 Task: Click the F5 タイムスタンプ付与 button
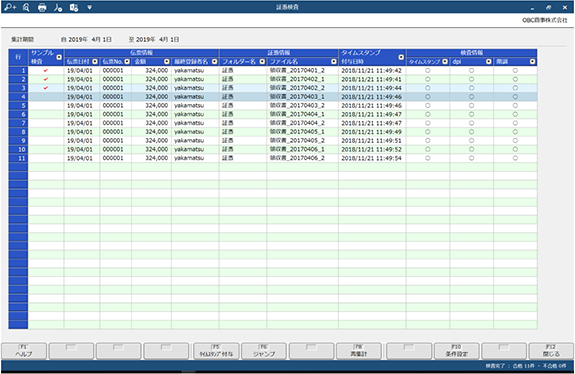tap(216, 351)
